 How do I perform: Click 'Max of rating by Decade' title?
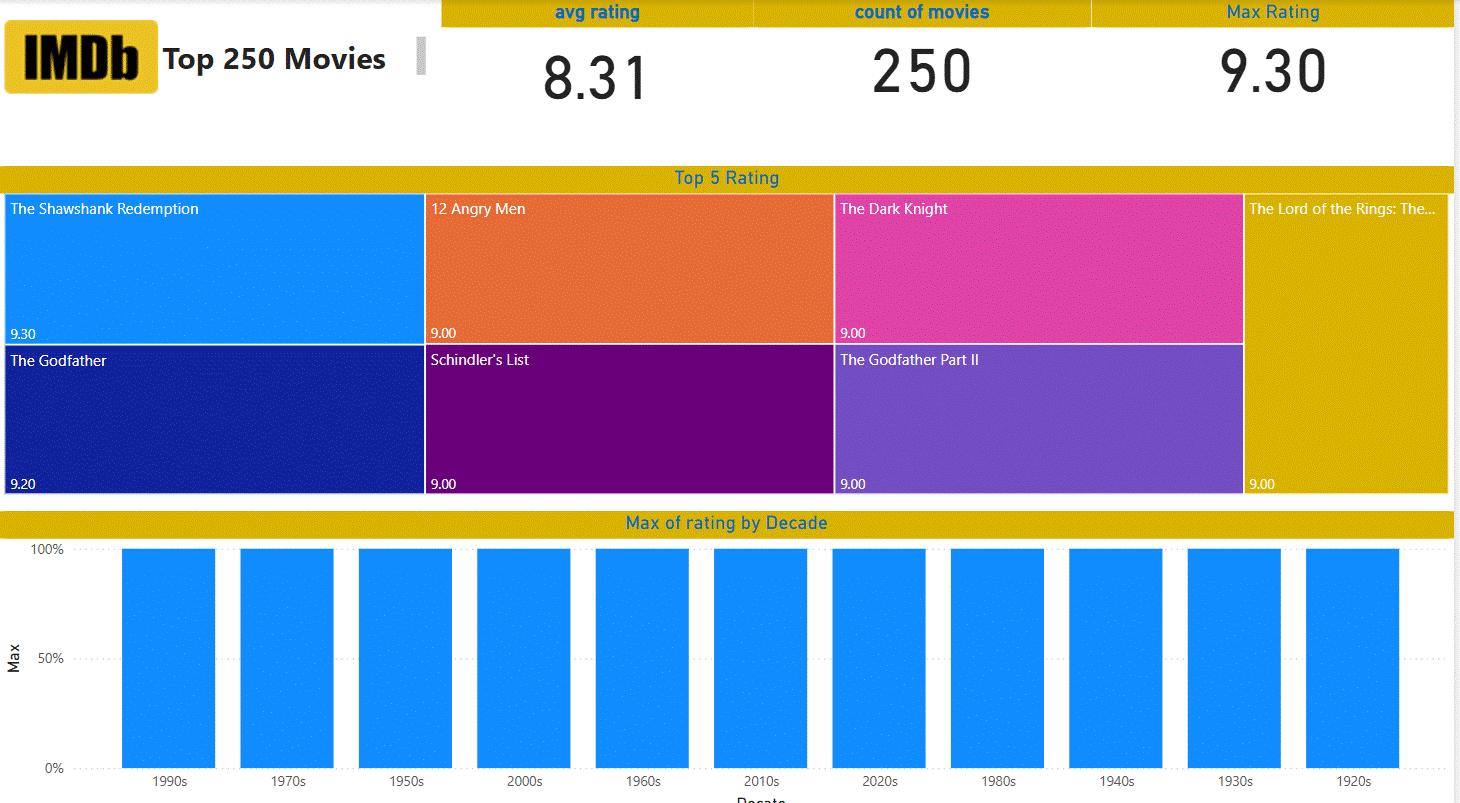tap(727, 523)
